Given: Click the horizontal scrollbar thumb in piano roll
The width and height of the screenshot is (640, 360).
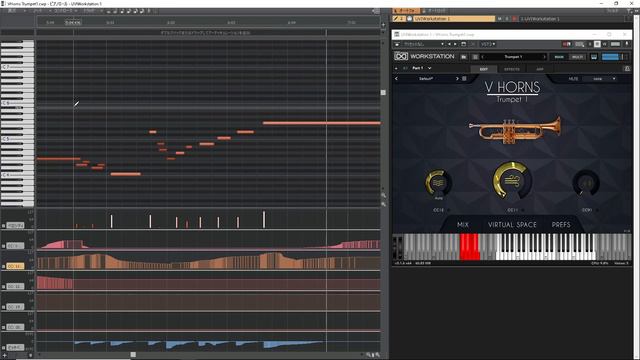Looking at the screenshot, I should [133, 355].
